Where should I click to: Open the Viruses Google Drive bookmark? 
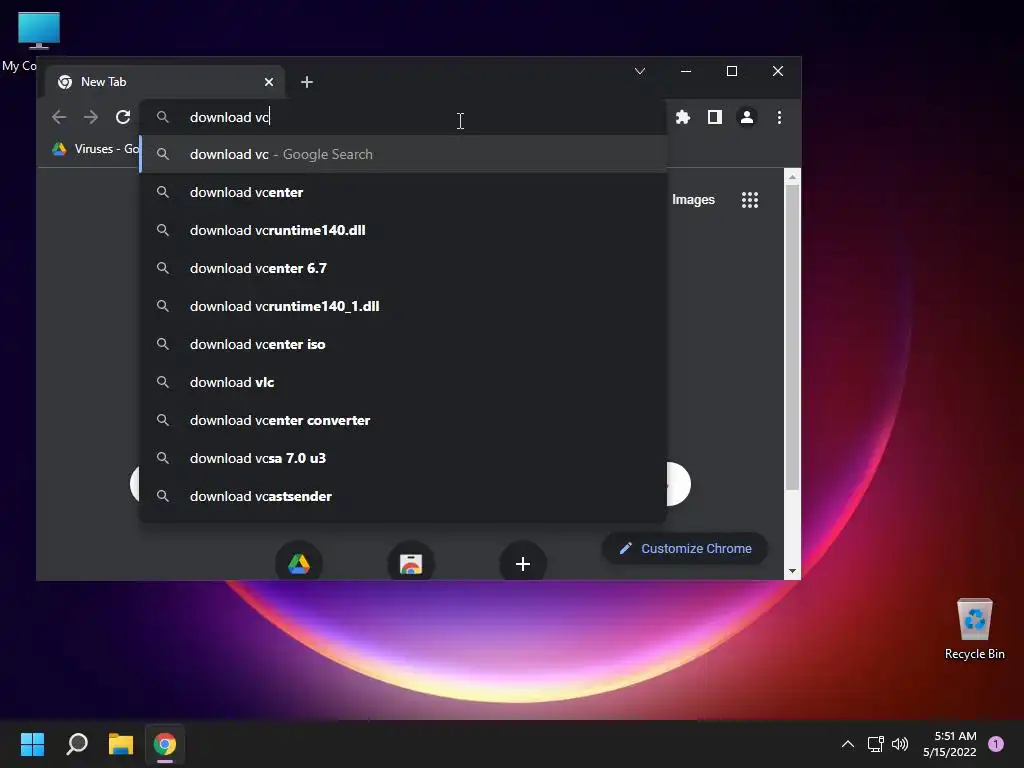[96, 149]
